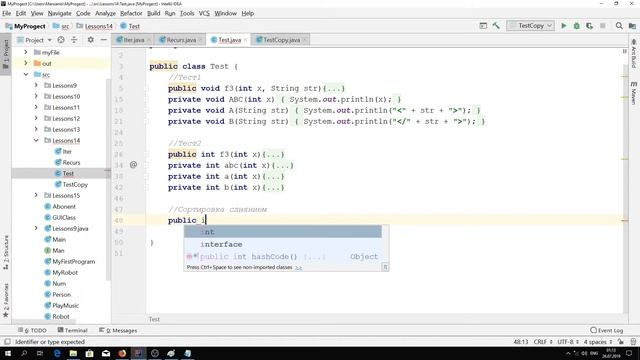
Task: Click the Windows Start button
Action: (8, 353)
